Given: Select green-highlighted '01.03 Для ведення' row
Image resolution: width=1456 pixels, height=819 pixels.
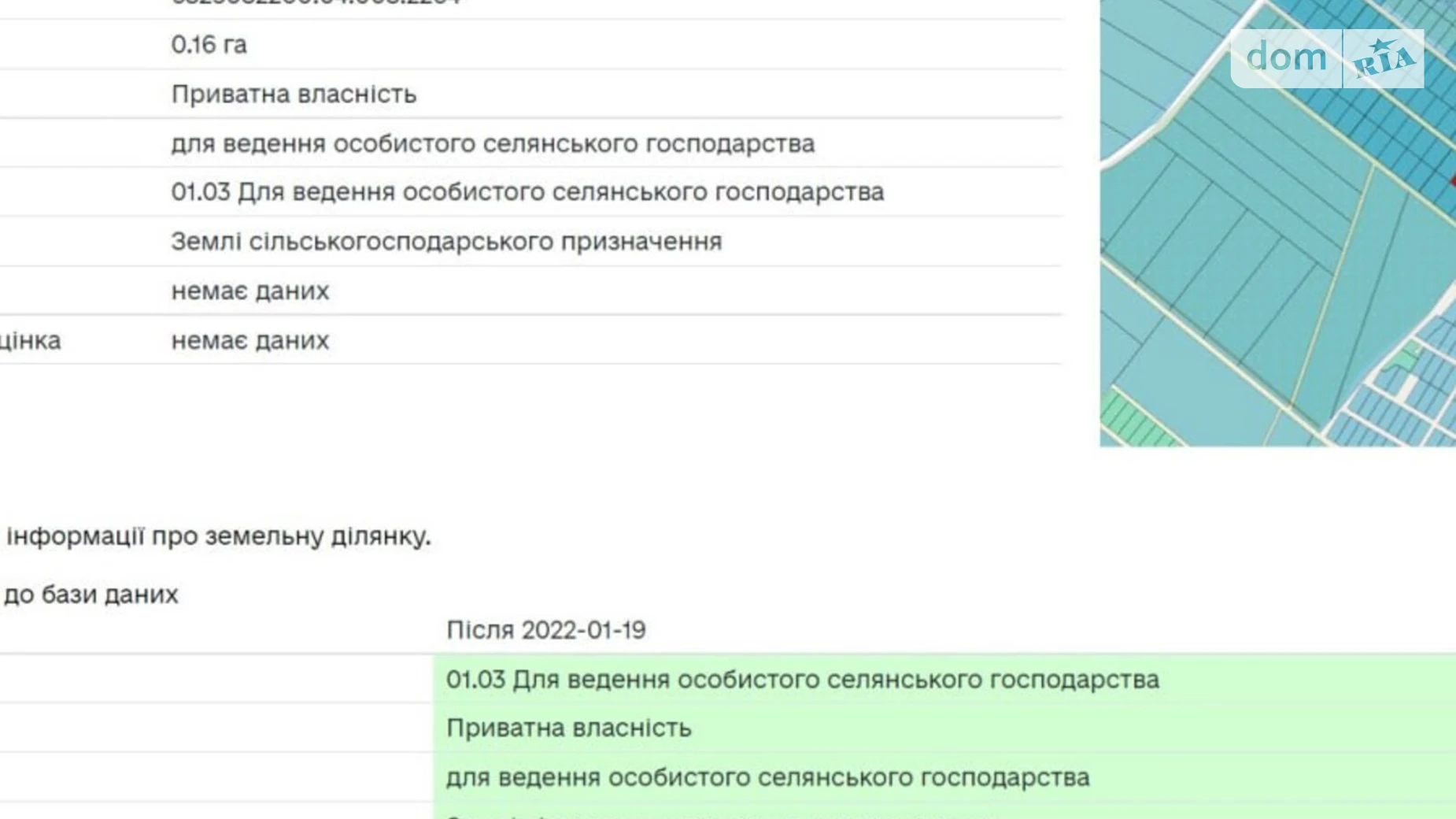Looking at the screenshot, I should coord(802,680).
